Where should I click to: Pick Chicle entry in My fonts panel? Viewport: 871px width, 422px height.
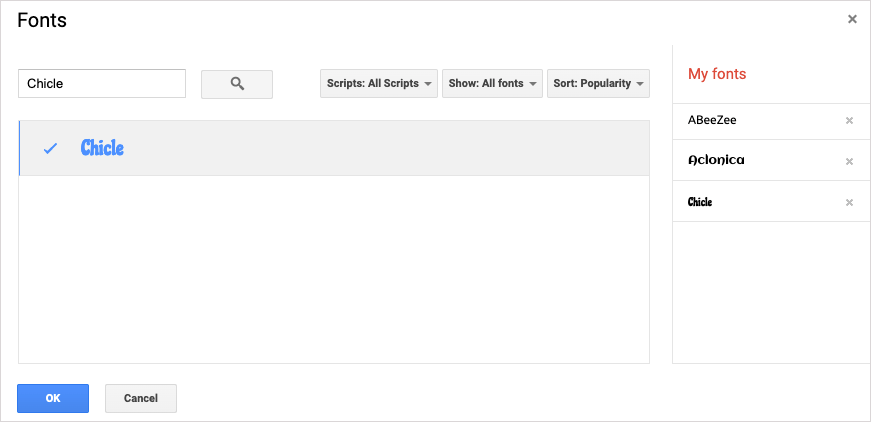[700, 202]
